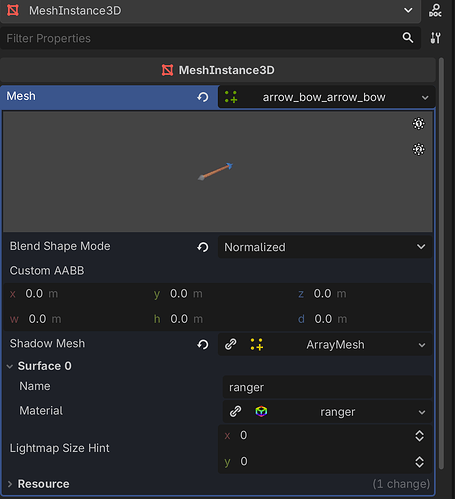455x499 pixels.
Task: Click the arrow_bow_arrow_bow mesh resource button
Action: [x=324, y=97]
